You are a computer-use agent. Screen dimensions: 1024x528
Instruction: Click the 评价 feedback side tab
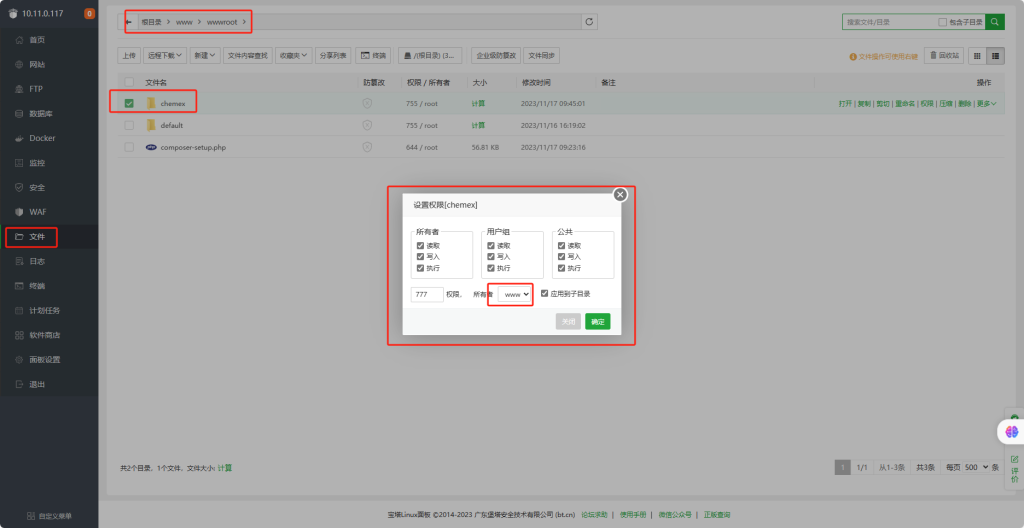pyautogui.click(x=1014, y=469)
